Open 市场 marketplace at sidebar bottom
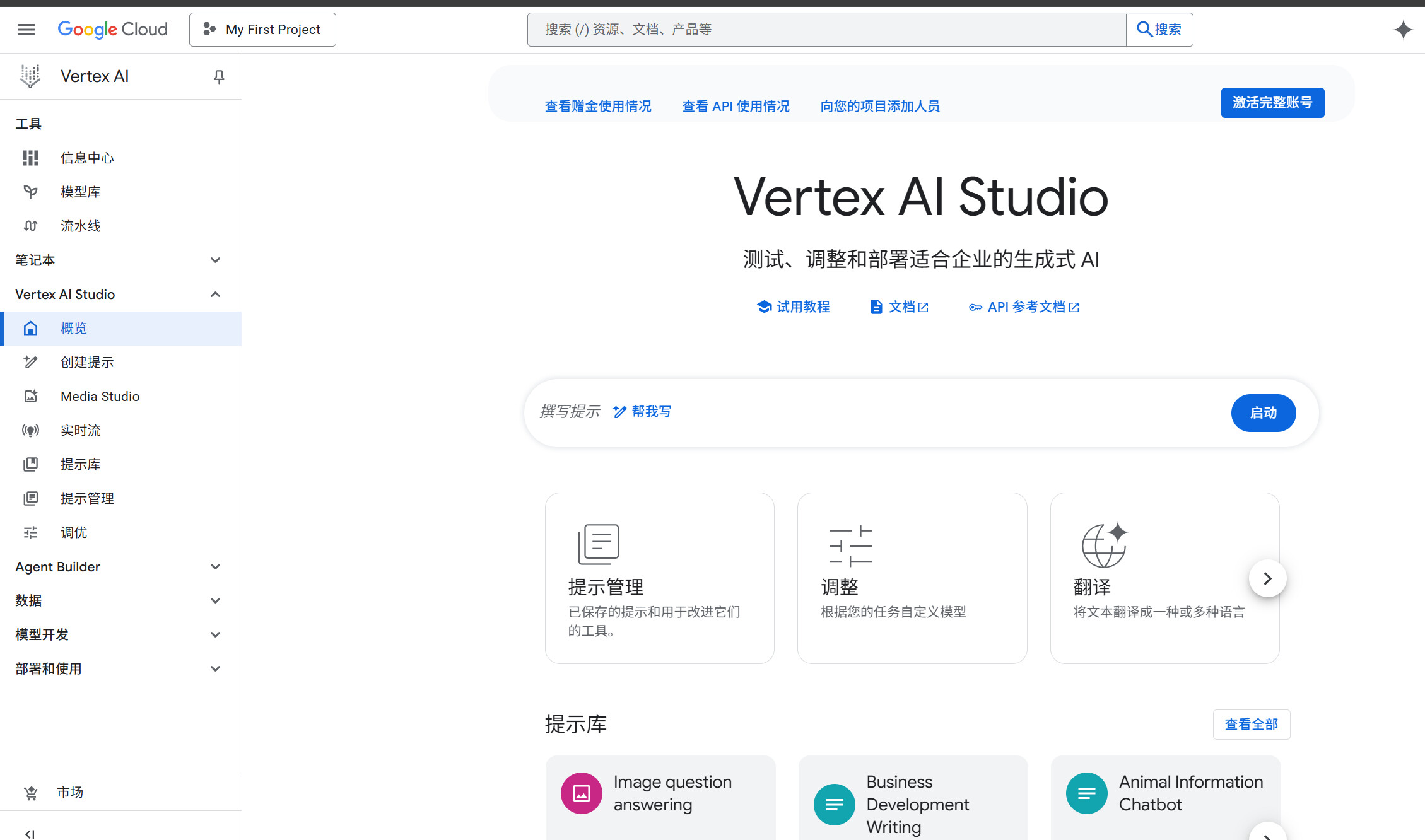 (x=69, y=792)
